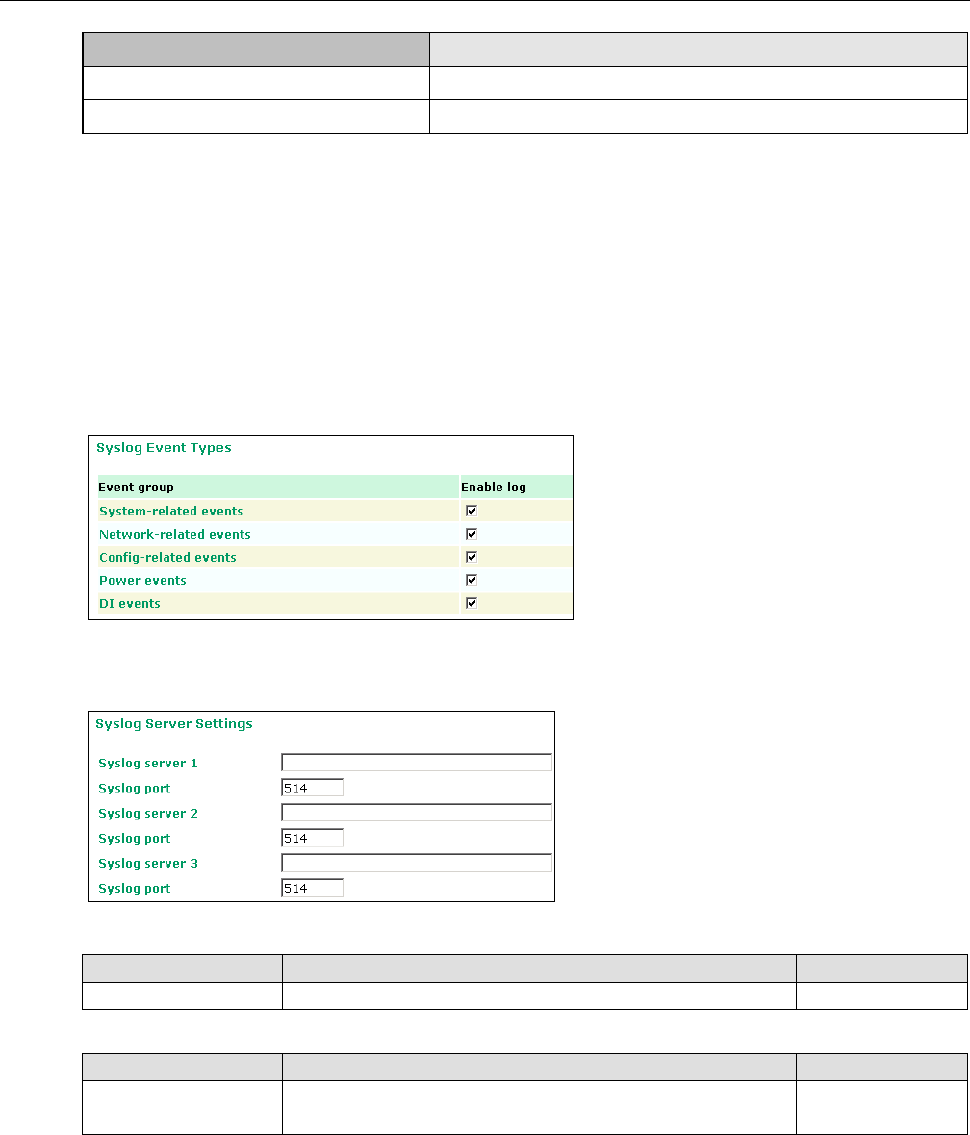Viewport: 970px width, 1135px height.
Task: Open Power events link
Action: pyautogui.click(x=143, y=581)
